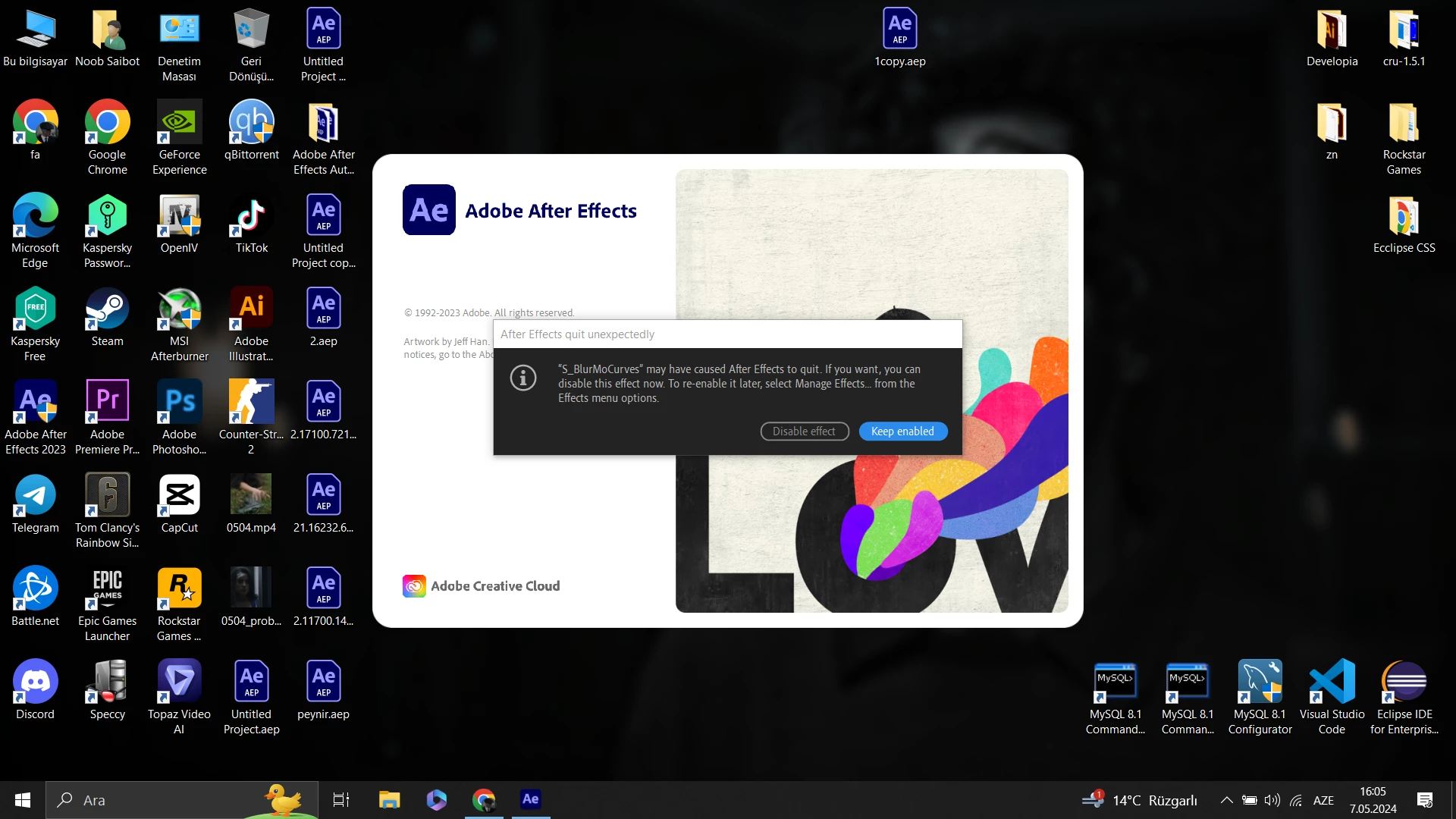The image size is (1456, 819).
Task: Select the 1copy.aep file on desktop
Action: pos(899,30)
